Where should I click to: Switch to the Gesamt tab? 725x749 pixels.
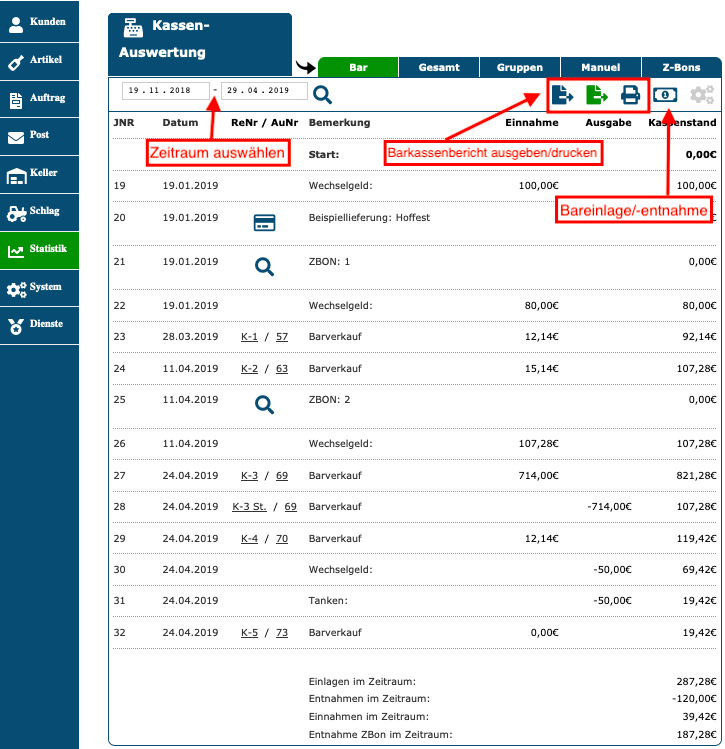439,68
